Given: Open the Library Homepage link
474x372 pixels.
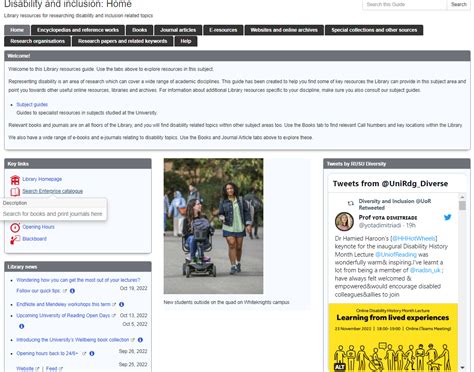Looking at the screenshot, I should coord(42,179).
